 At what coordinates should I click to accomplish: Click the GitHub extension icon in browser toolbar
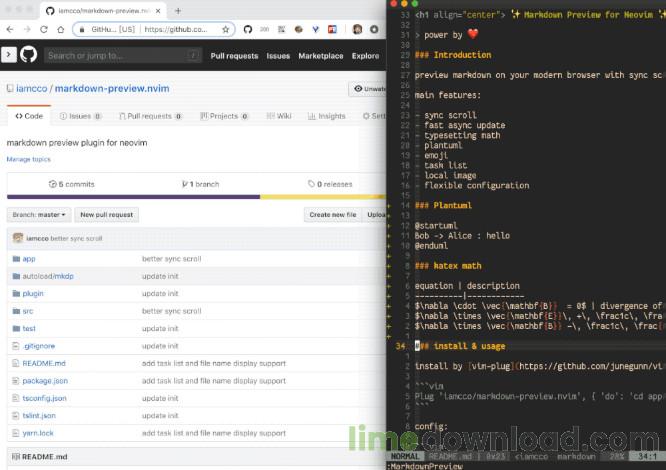tap(247, 29)
